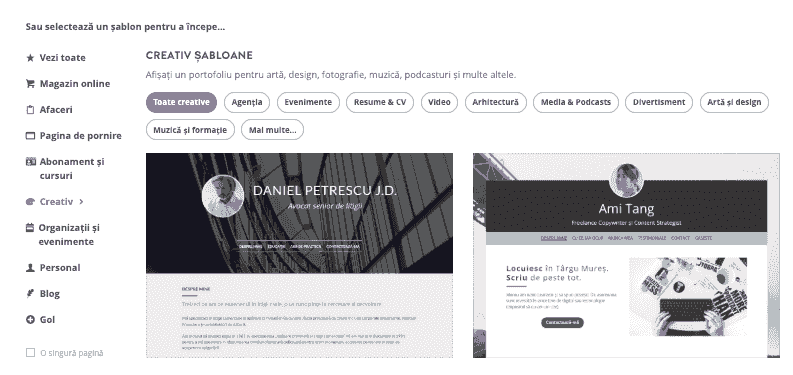793x375 pixels.
Task: Click the person icon beside Personal
Action: point(30,268)
